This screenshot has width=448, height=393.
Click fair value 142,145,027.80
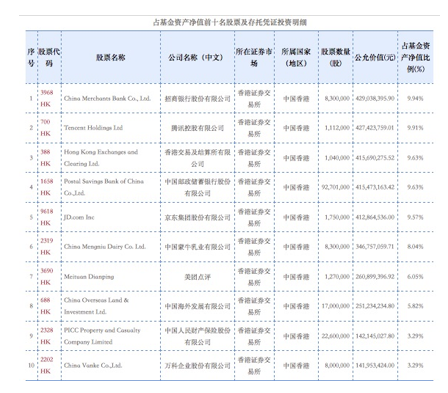click(x=375, y=336)
